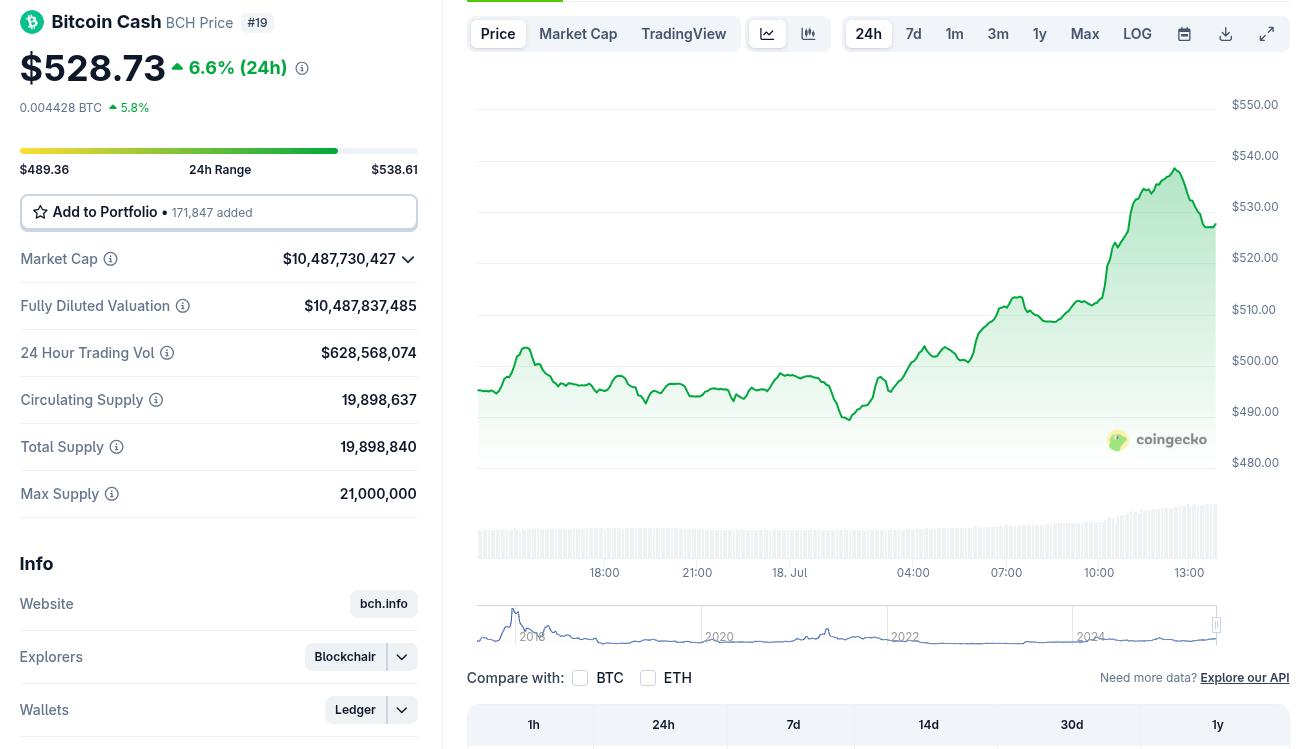Enable ETH comparison checkbox
Viewport: 1304px width, 749px height.
(x=648, y=678)
